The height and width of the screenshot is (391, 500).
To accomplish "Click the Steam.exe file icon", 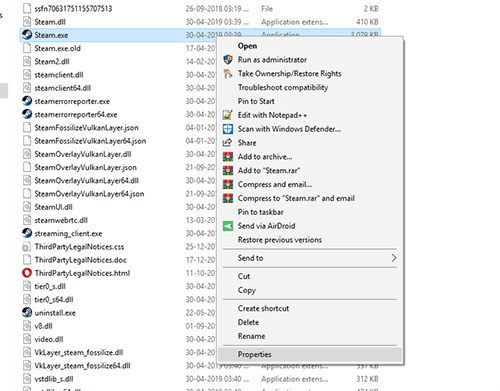I will tap(27, 35).
